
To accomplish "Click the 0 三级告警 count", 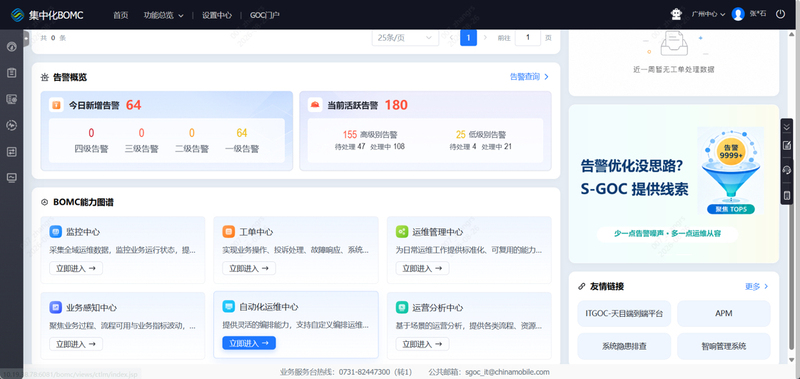I will 141,133.
